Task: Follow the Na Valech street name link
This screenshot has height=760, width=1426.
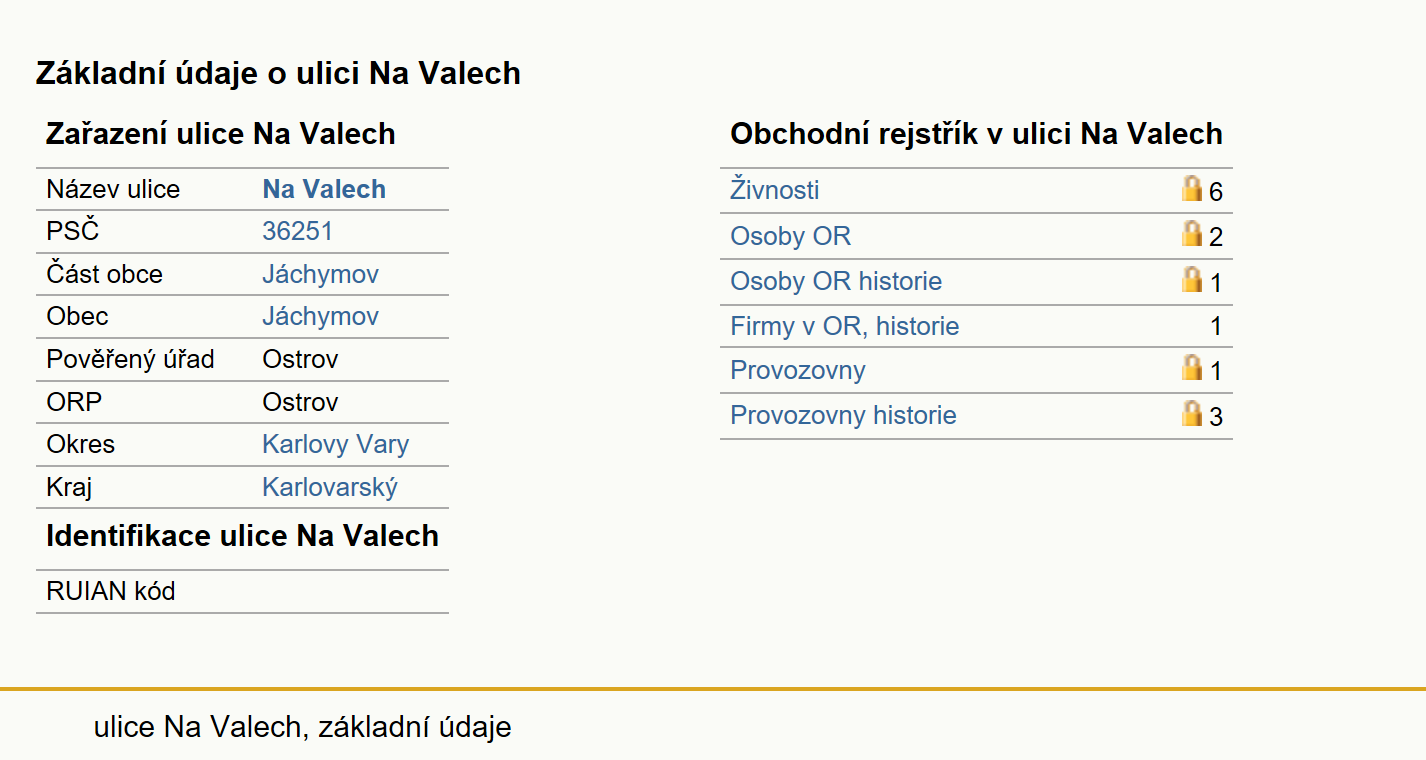Action: 324,189
